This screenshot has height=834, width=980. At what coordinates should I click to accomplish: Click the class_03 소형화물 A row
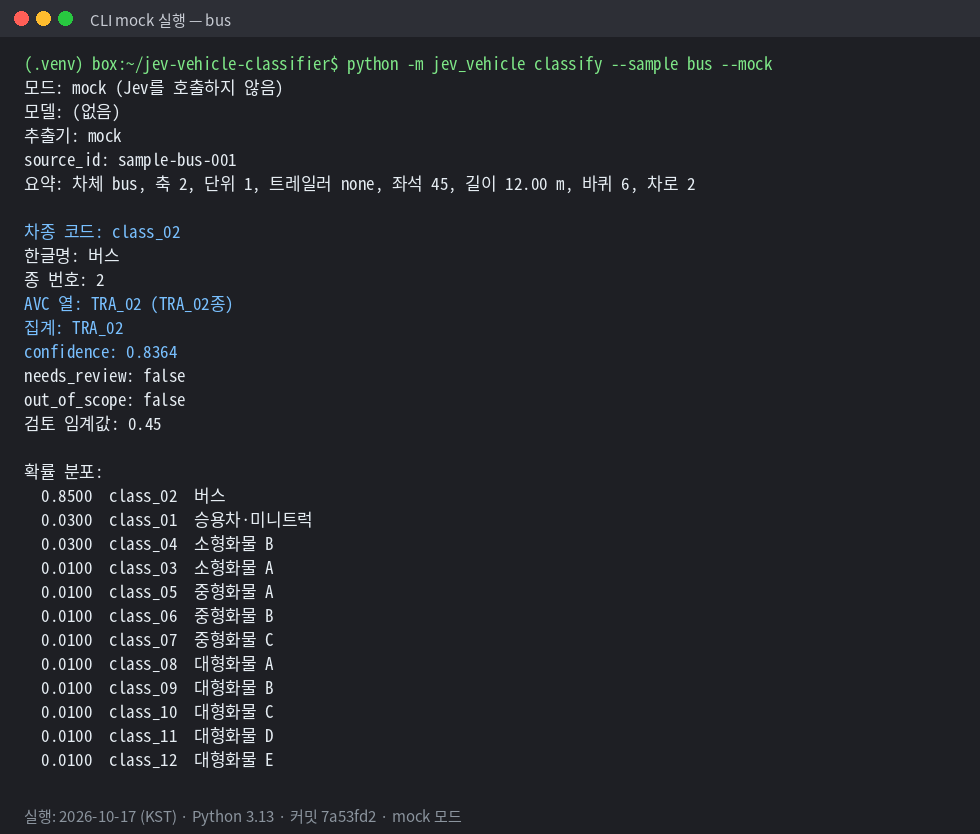tap(157, 568)
